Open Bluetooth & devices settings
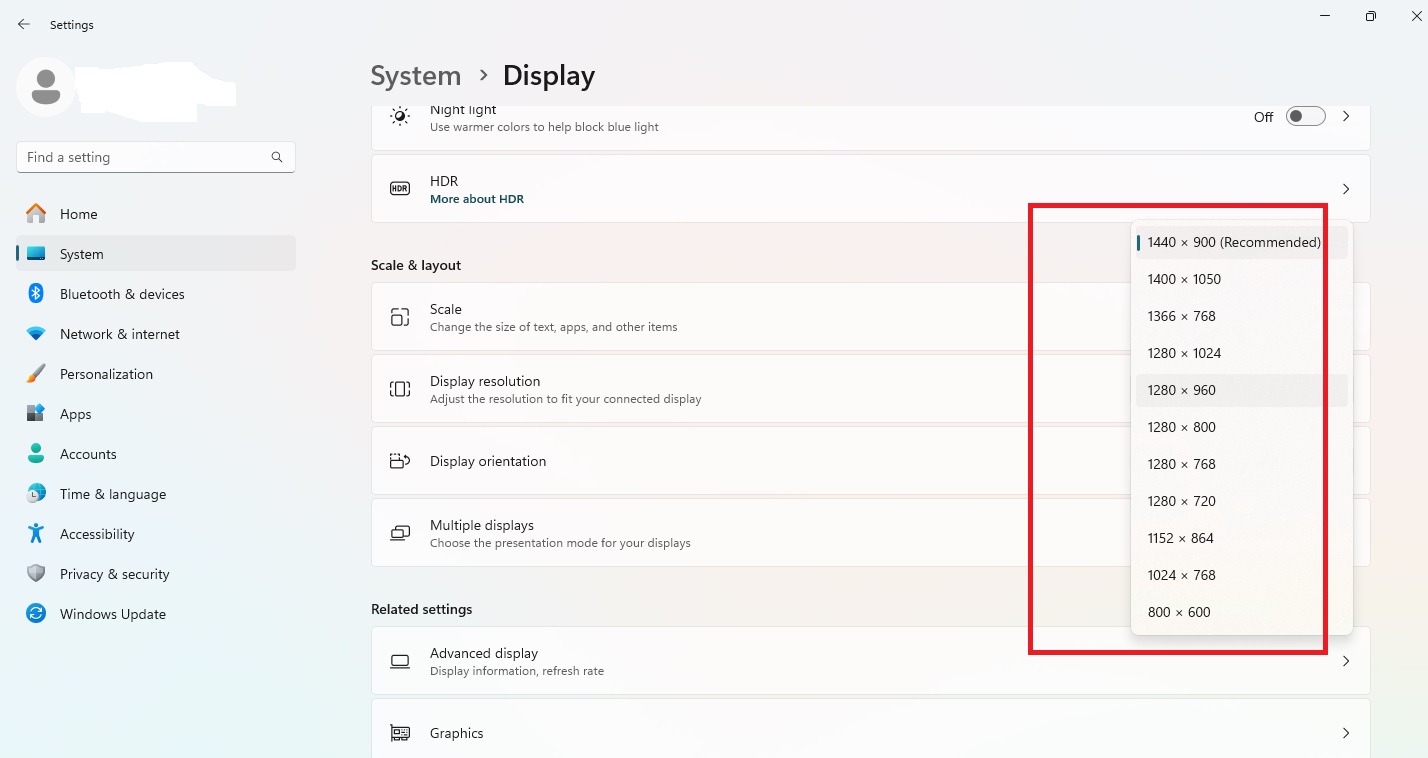The width and height of the screenshot is (1428, 758). pos(156,294)
